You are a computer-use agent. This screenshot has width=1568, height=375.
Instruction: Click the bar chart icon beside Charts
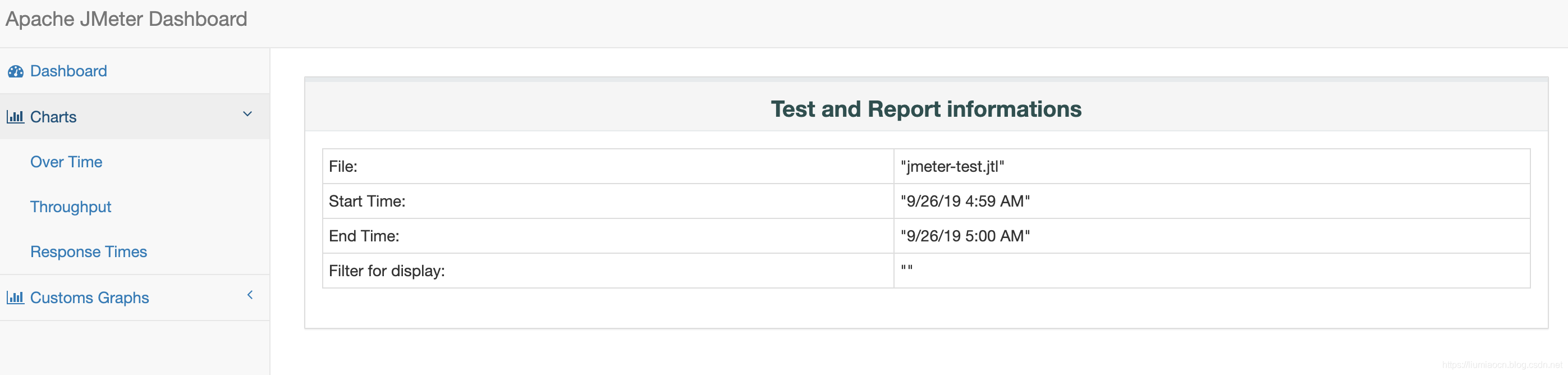15,117
